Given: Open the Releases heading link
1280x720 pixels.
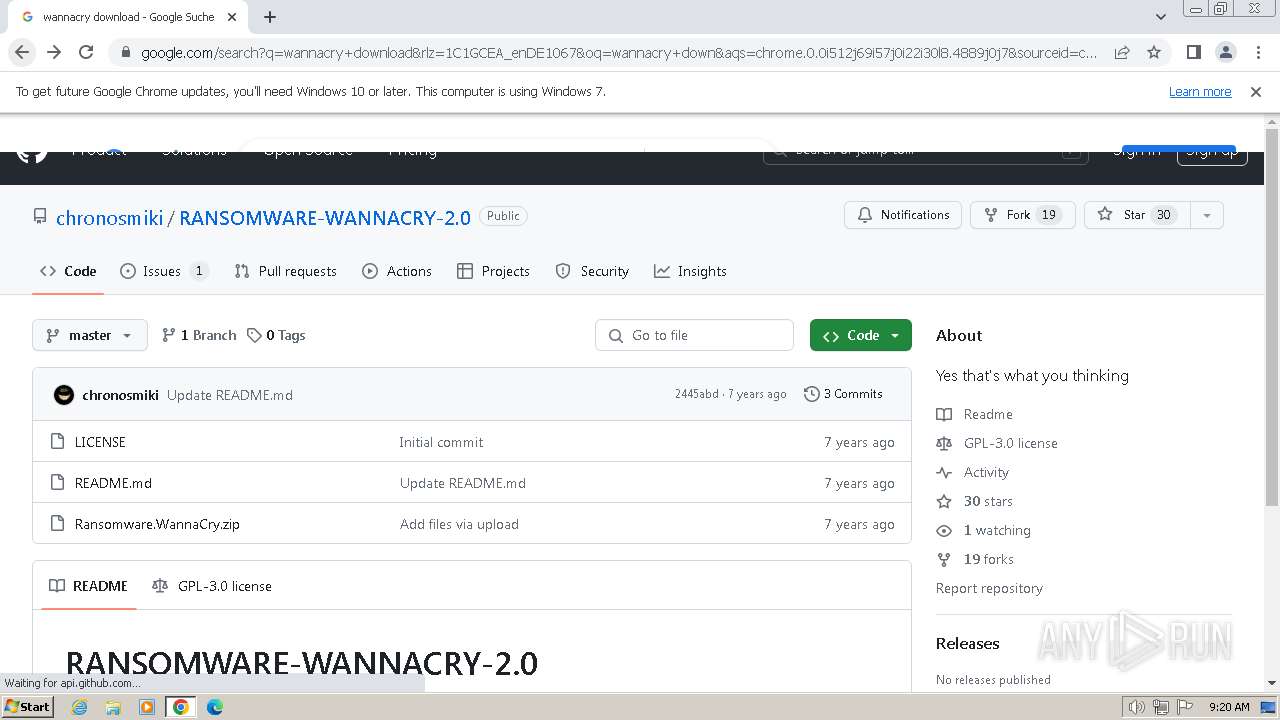Looking at the screenshot, I should point(968,643).
